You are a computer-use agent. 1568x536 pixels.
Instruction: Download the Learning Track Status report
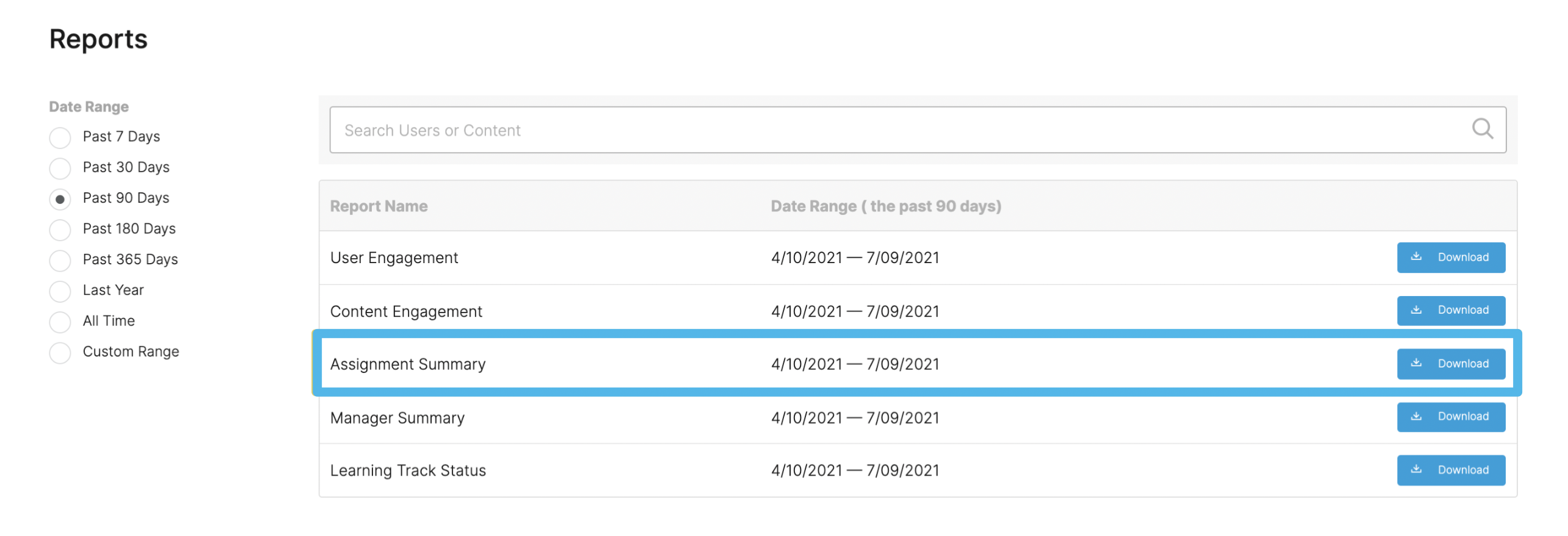coord(1450,469)
